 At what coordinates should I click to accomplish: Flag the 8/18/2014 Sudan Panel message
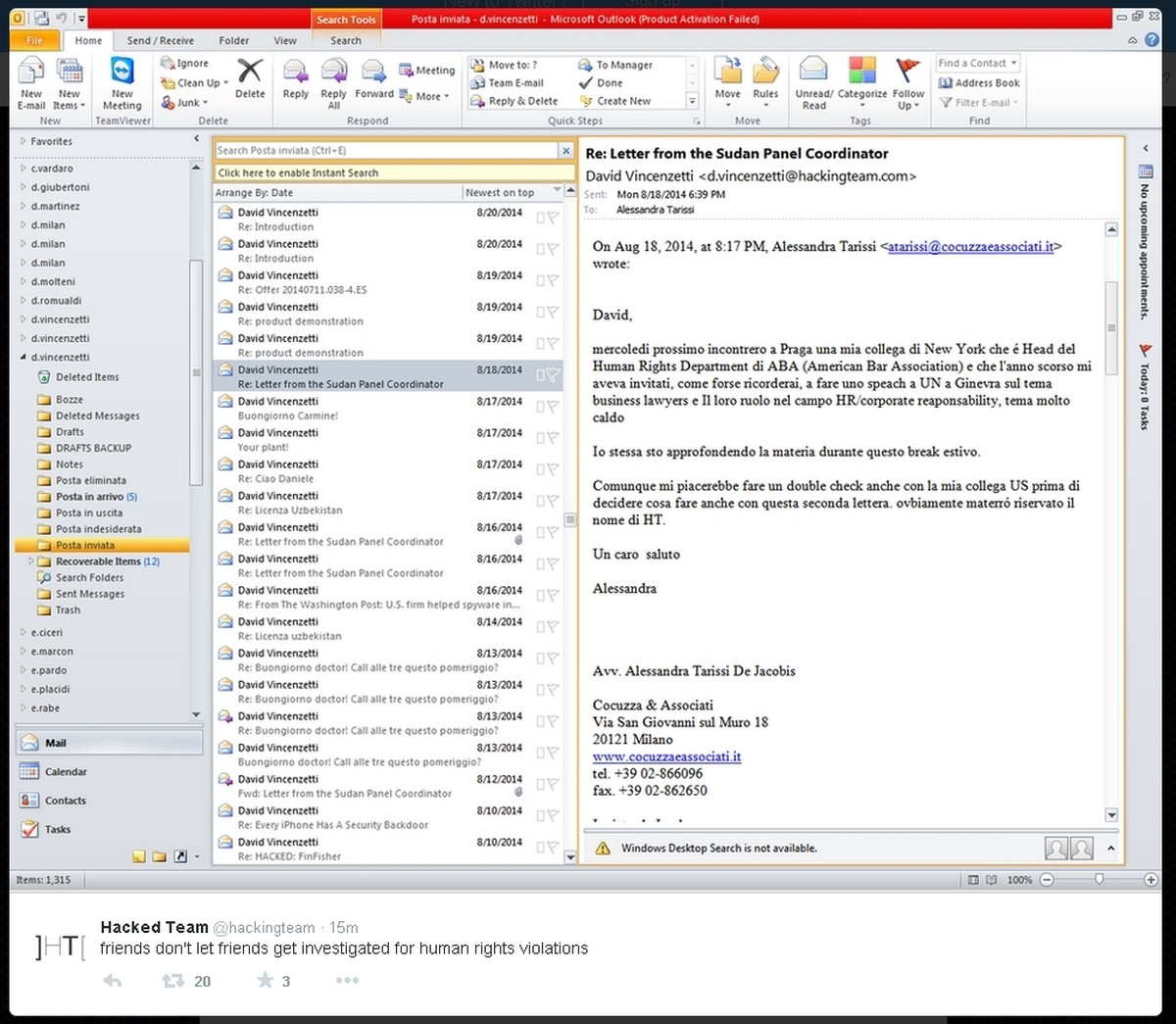[x=553, y=374]
